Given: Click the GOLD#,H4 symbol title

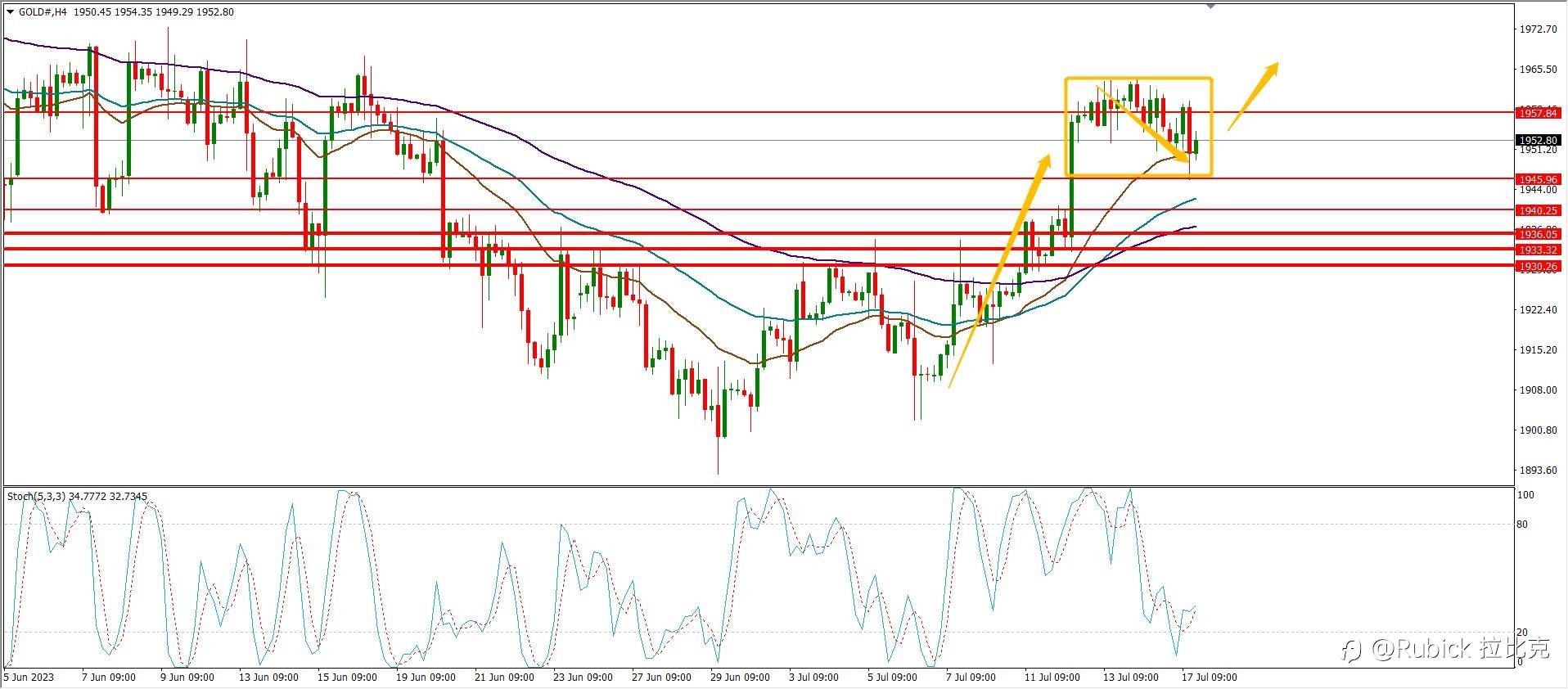Looking at the screenshot, I should click(x=43, y=12).
